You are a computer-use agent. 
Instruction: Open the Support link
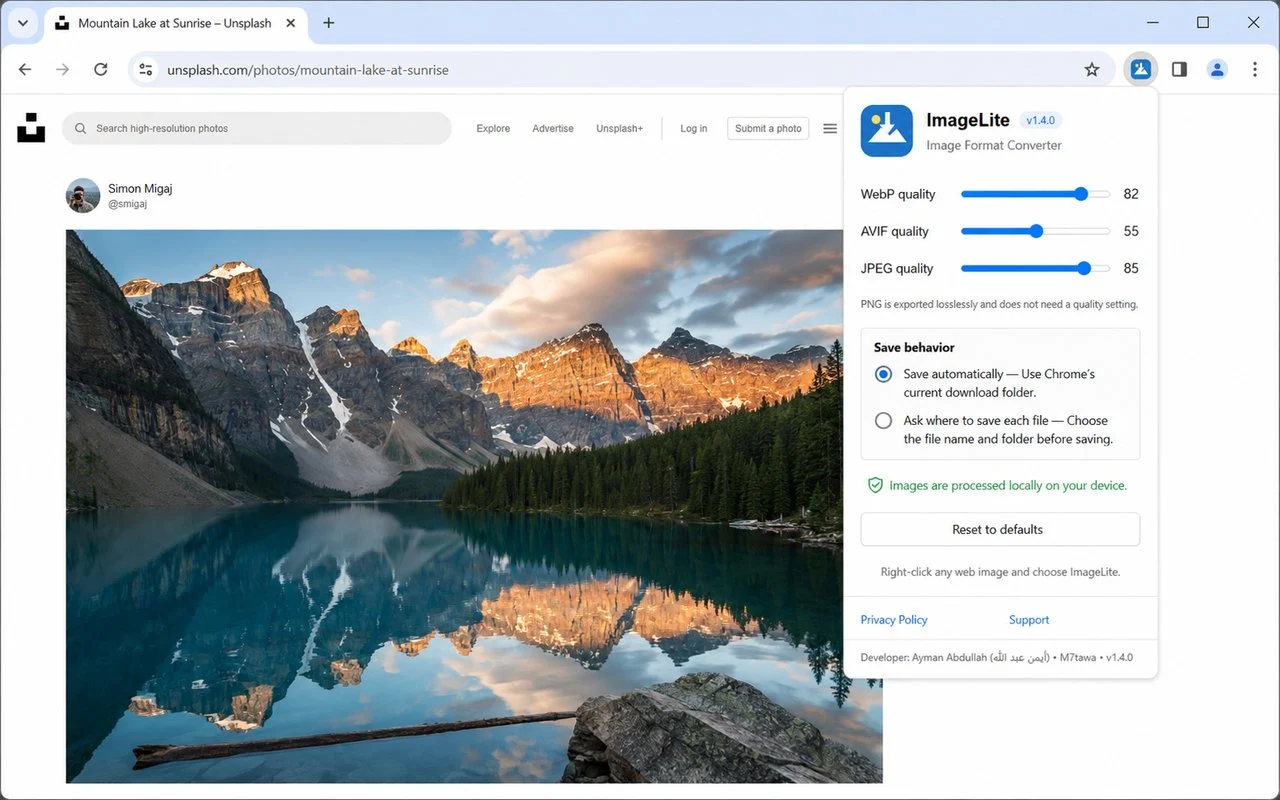coord(1029,620)
